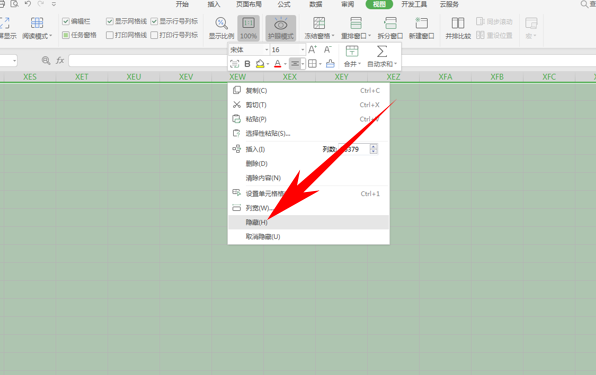The height and width of the screenshot is (375, 596).
Task: Toggle the 编辑栏 checkbox
Action: point(66,21)
